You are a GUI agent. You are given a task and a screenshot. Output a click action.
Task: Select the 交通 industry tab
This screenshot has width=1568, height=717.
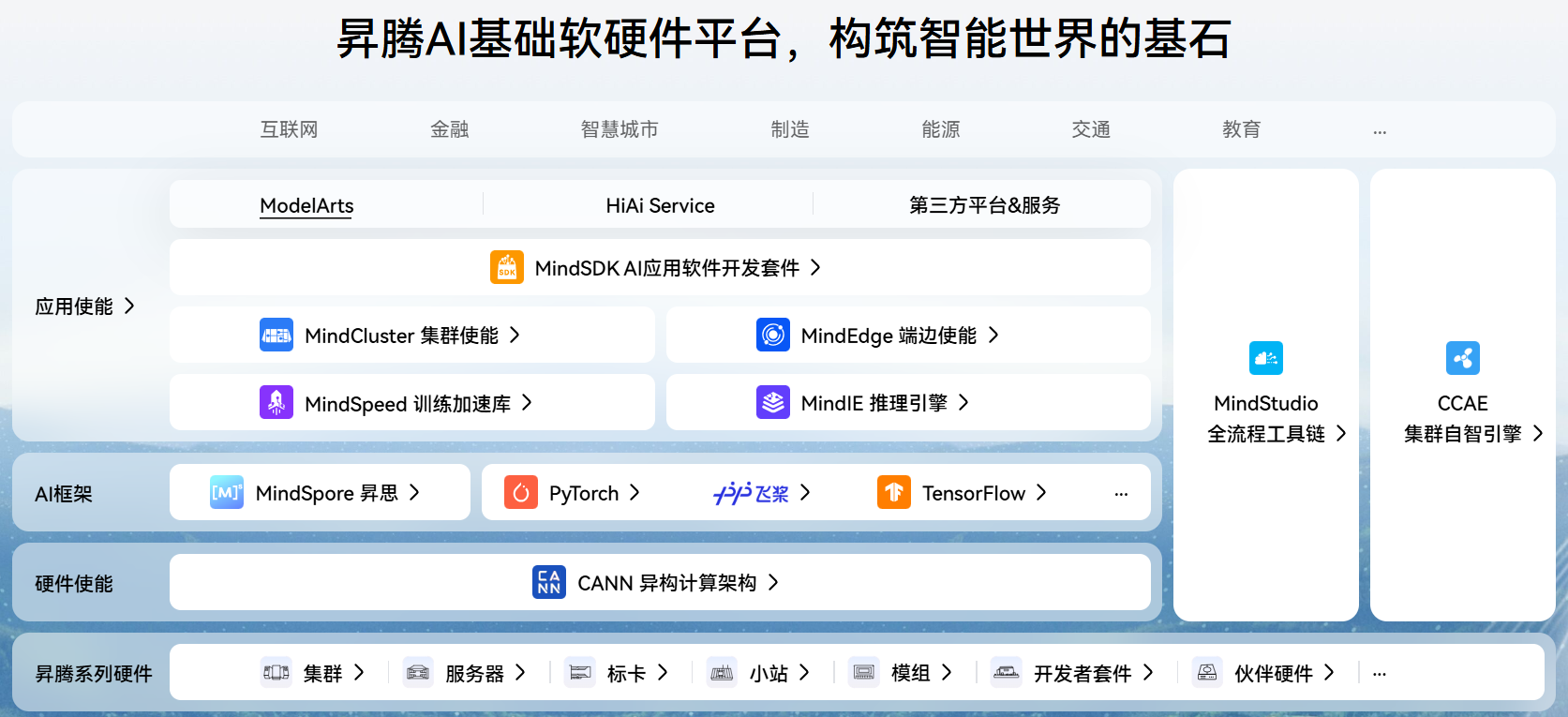1091,129
